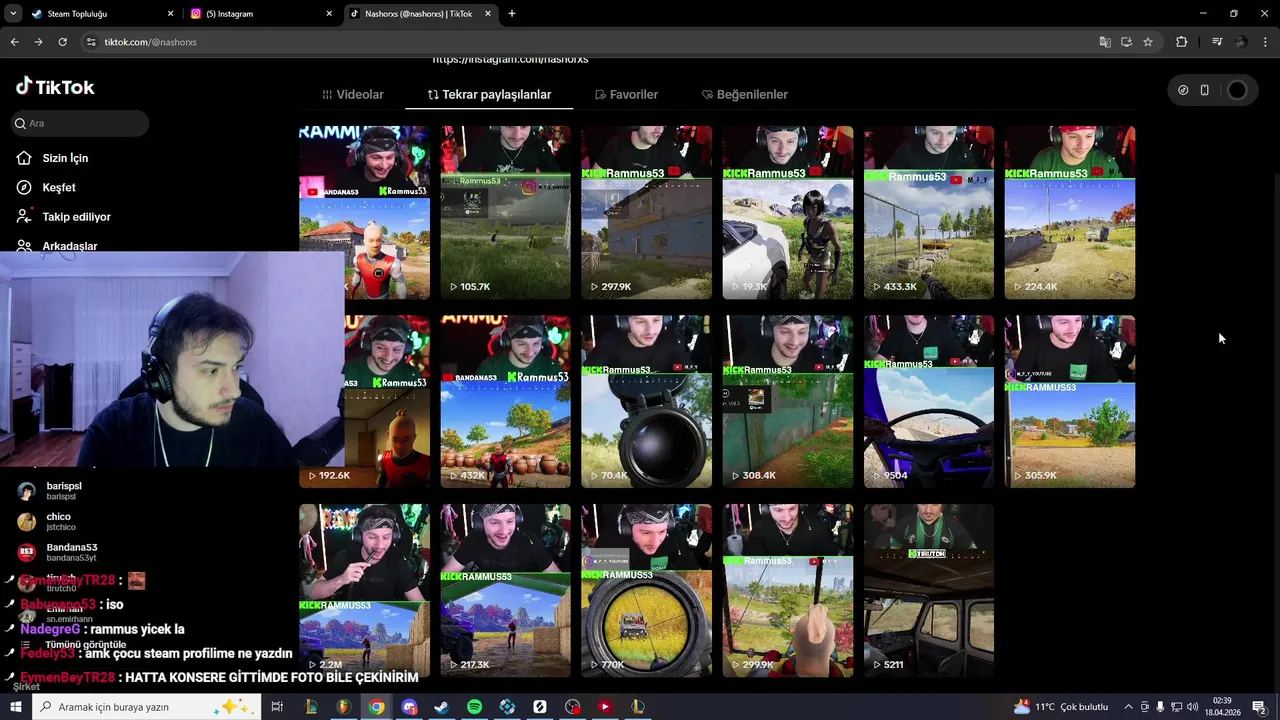The height and width of the screenshot is (720, 1280).
Task: Open the video with 5211 views
Action: pos(929,590)
